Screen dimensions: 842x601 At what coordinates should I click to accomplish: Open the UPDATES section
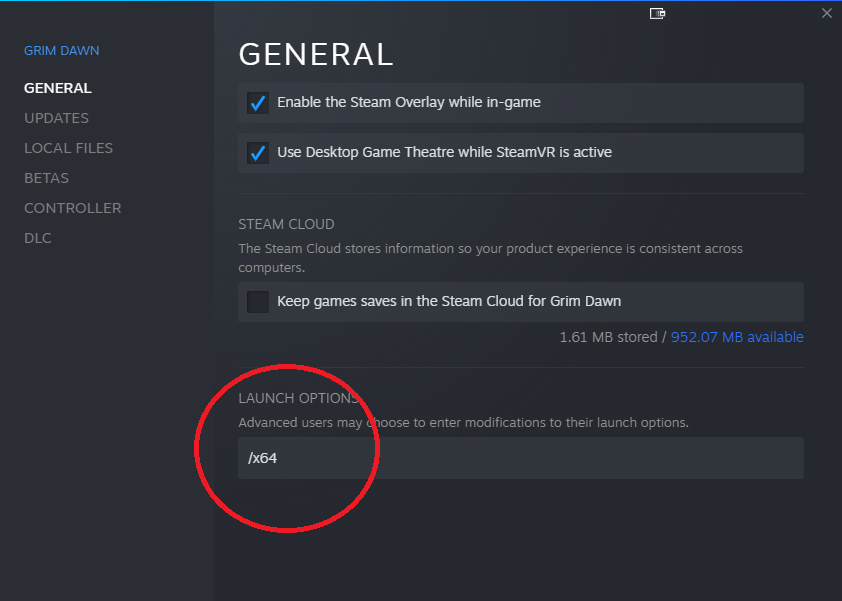pos(56,118)
